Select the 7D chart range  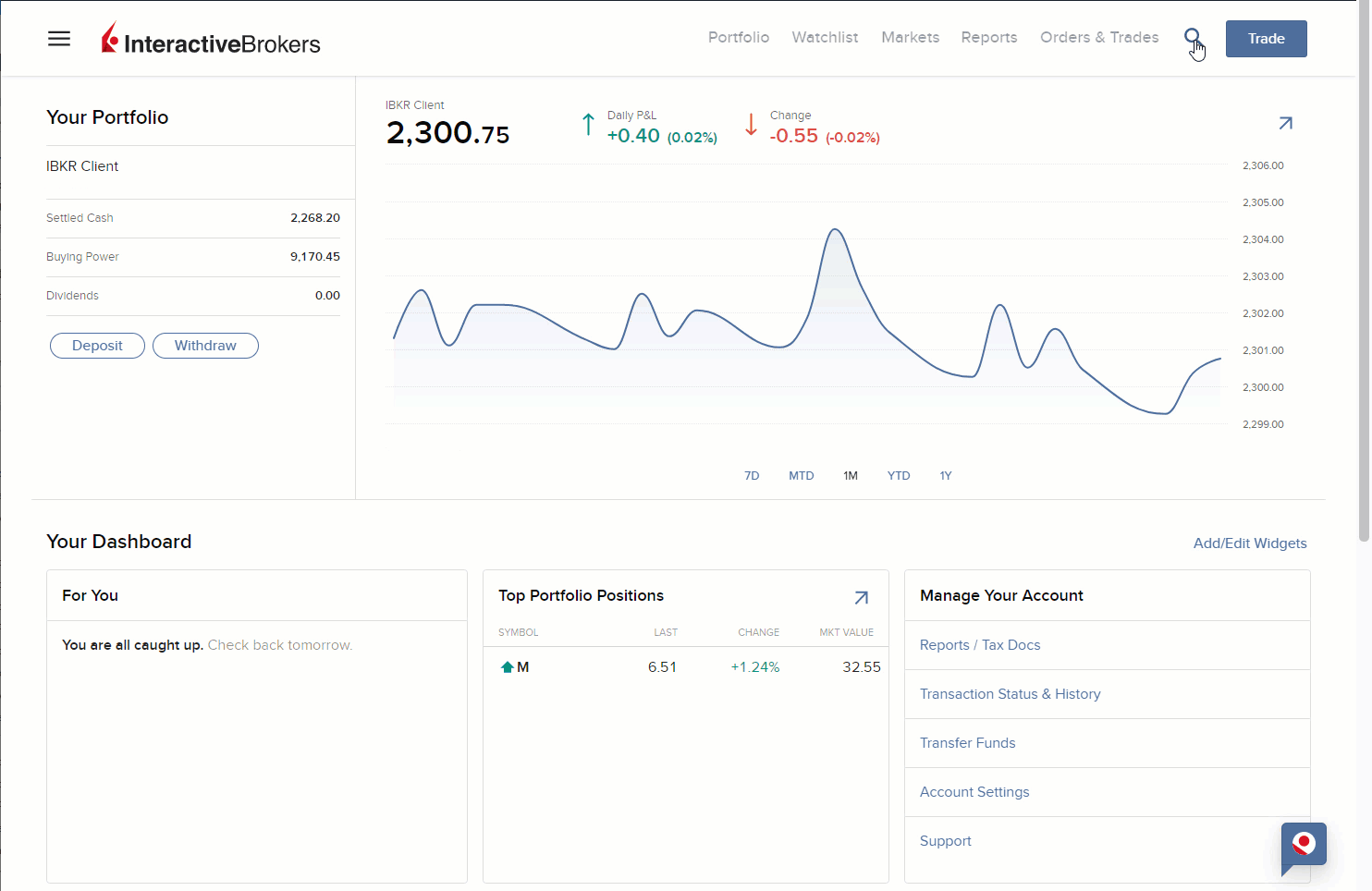[752, 476]
